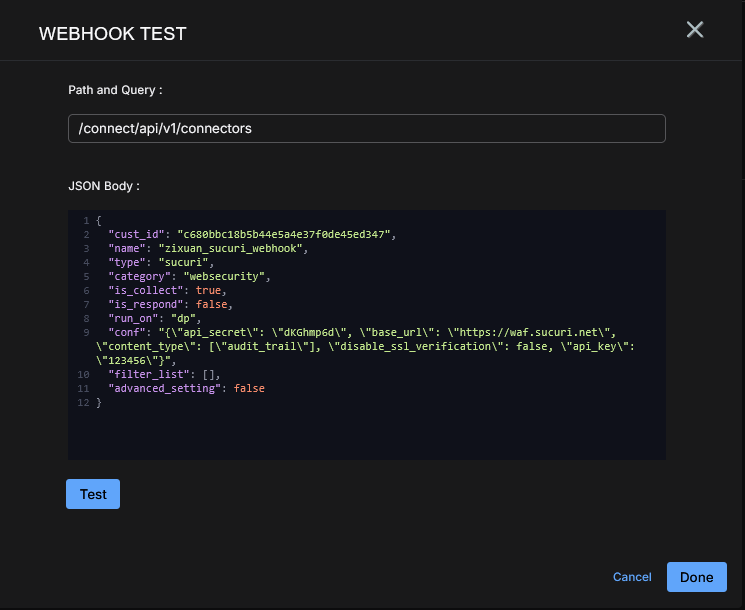Click the false value of is_respond

tap(212, 305)
